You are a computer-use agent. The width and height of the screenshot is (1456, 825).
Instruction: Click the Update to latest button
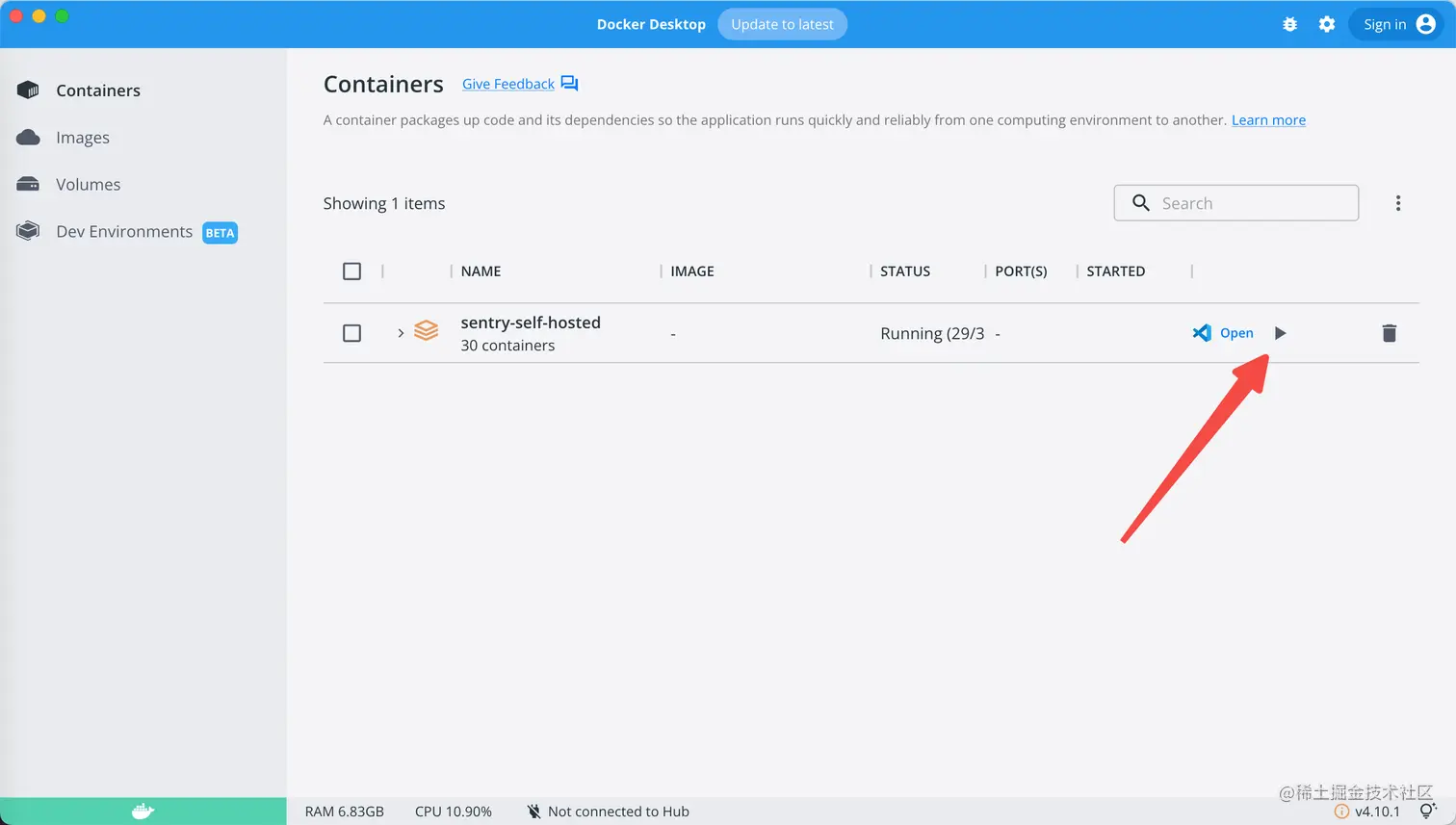[x=782, y=24]
